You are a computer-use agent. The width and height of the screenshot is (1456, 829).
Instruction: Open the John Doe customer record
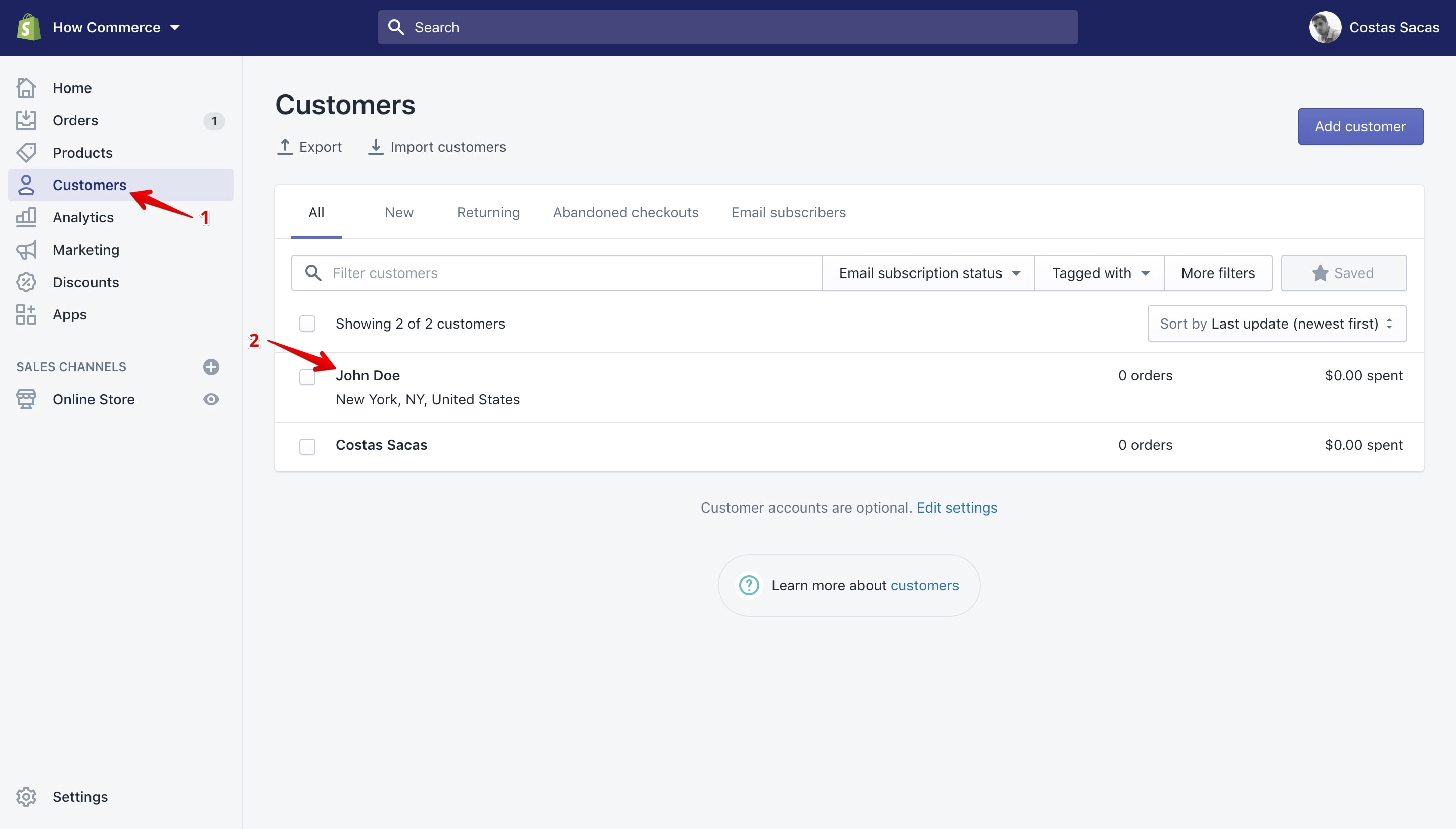coord(367,375)
